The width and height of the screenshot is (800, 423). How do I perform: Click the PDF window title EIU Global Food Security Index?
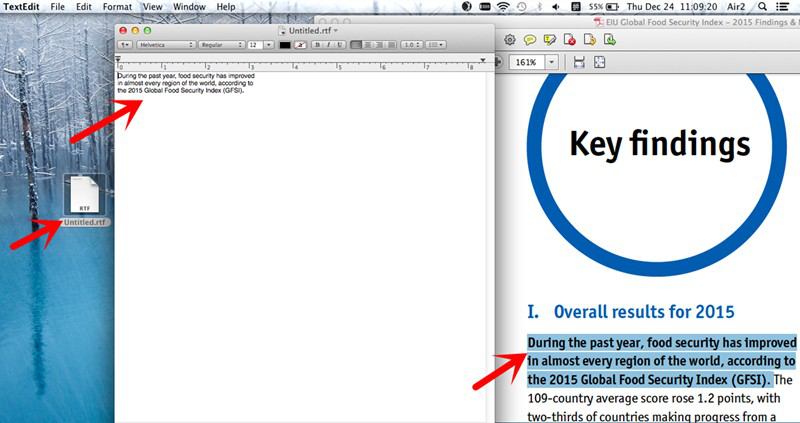point(702,22)
